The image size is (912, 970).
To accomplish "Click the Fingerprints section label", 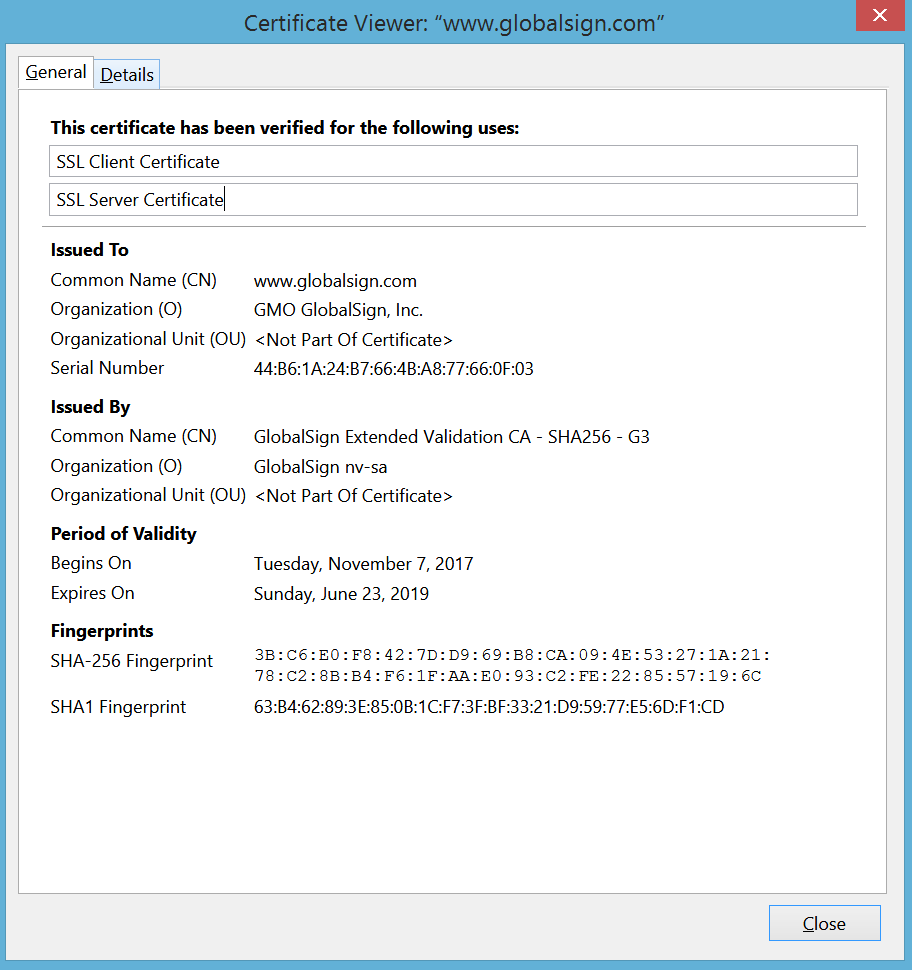I will [101, 630].
